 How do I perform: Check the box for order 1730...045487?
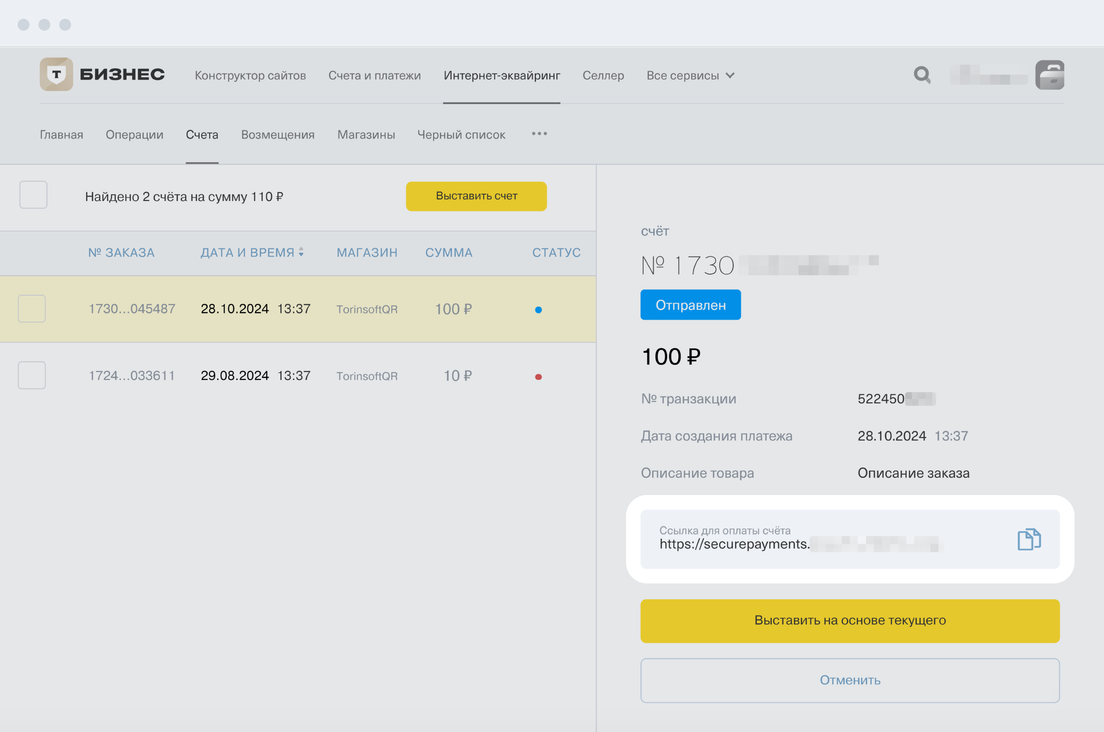point(32,309)
